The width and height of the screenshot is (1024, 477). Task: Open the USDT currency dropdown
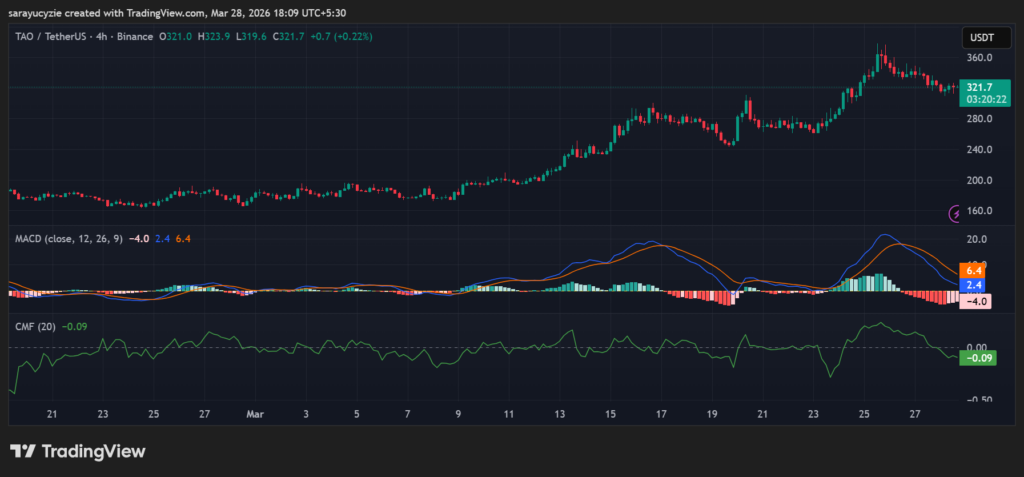[x=980, y=37]
